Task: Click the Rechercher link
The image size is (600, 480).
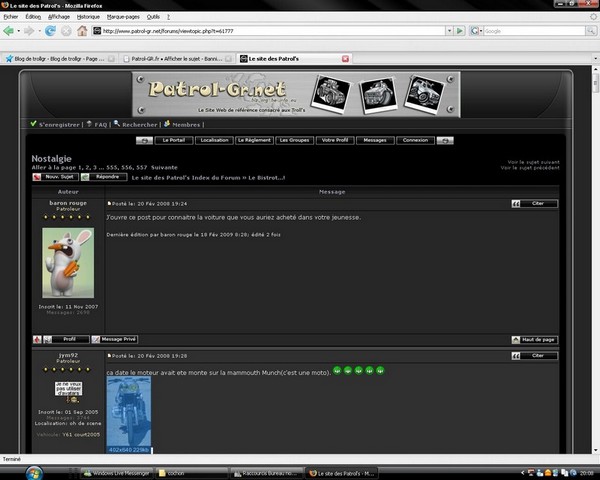Action: click(x=140, y=124)
